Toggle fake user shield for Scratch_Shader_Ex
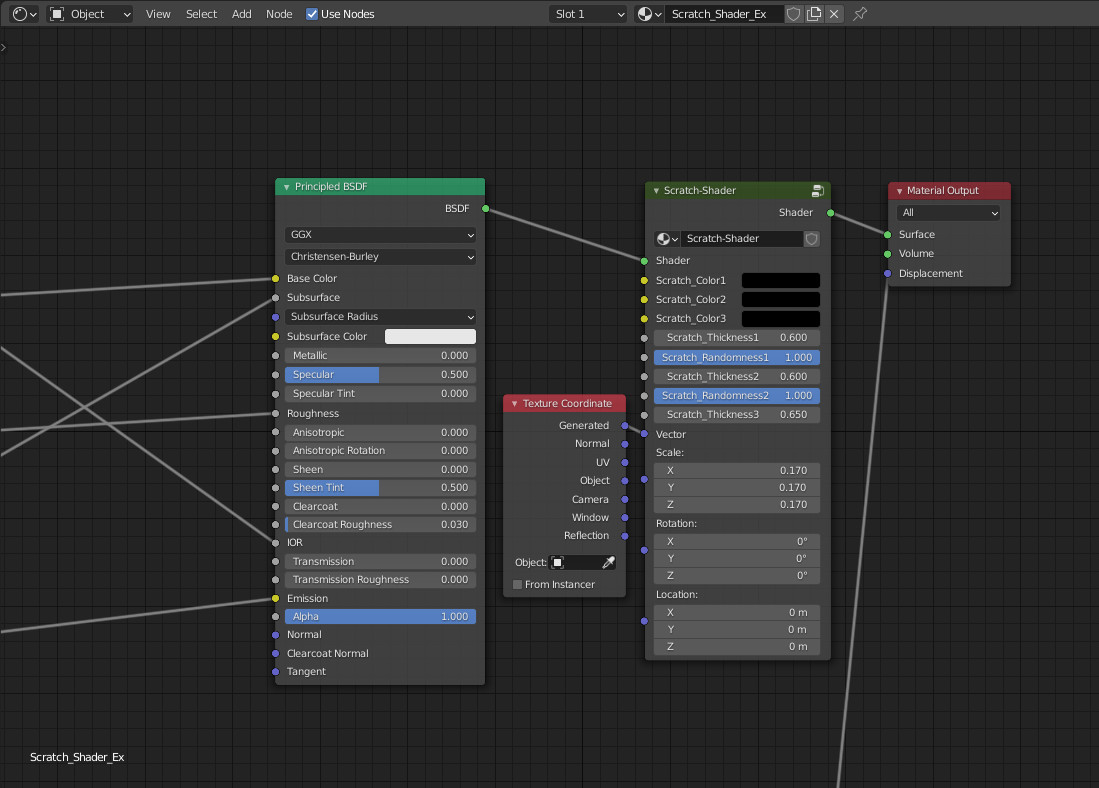 click(x=793, y=14)
